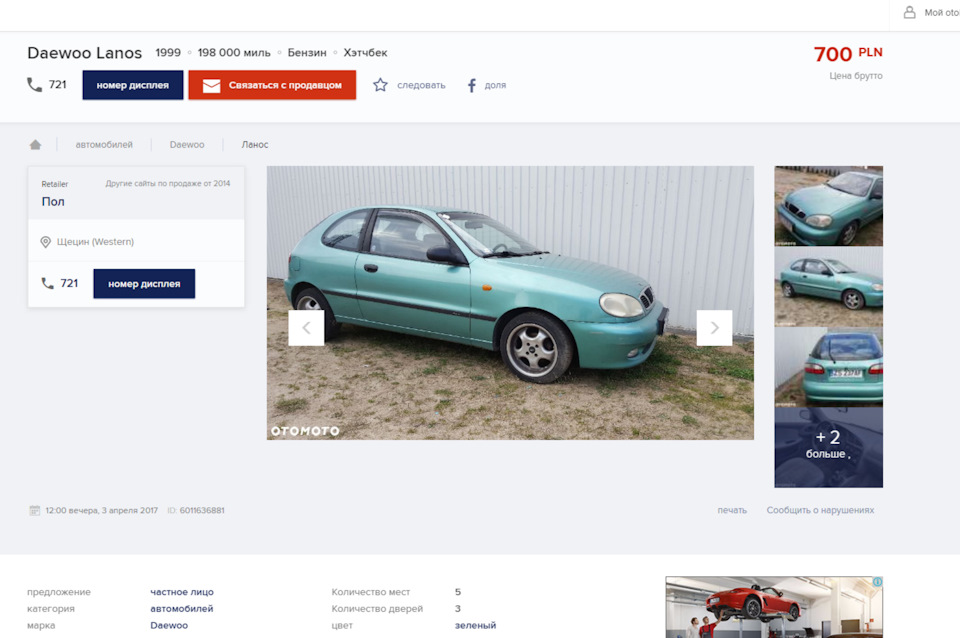Open '+2 больше' additional photos thumbnail
This screenshot has width=960, height=638.
pos(828,448)
